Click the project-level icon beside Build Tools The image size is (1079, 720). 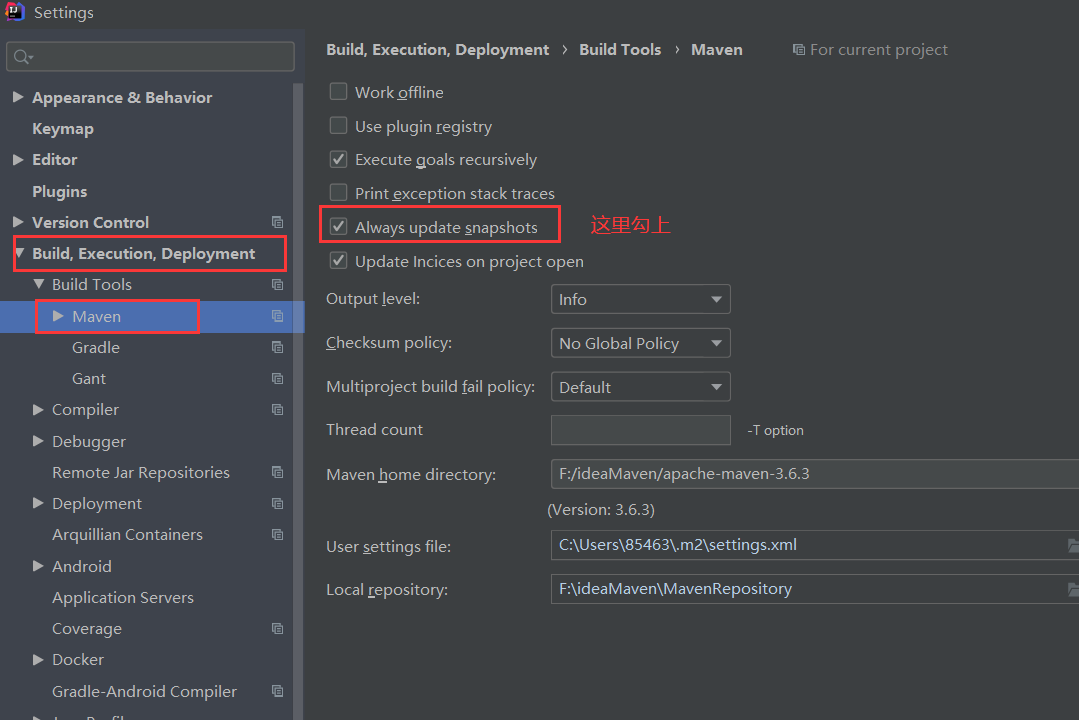(x=277, y=285)
